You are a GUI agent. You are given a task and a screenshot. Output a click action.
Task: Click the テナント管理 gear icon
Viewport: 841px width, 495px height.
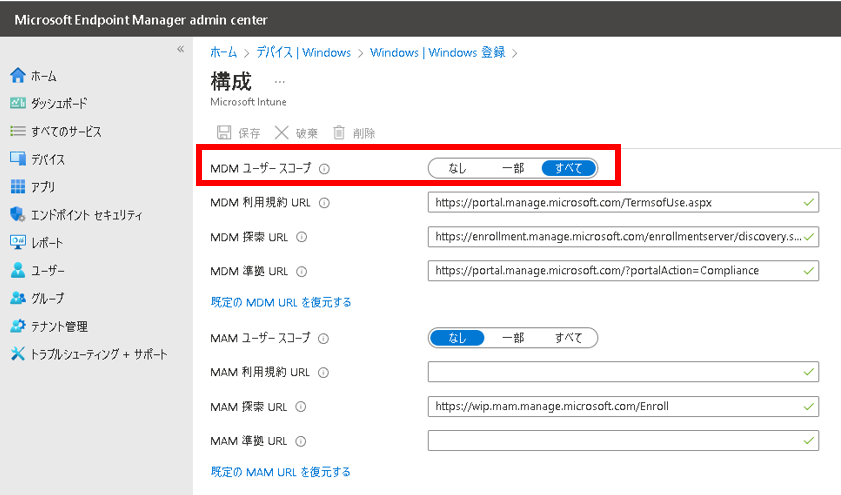pyautogui.click(x=18, y=326)
